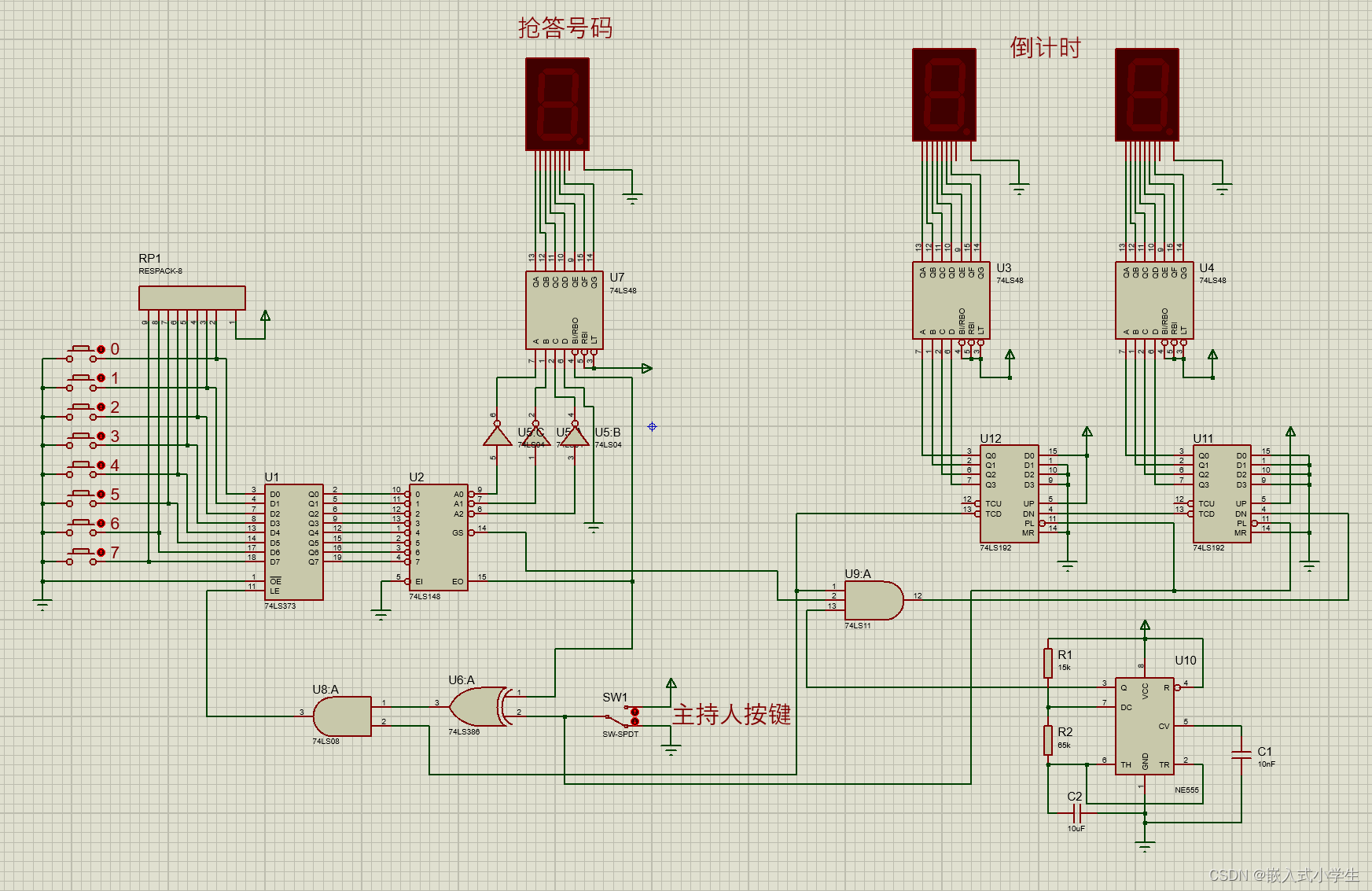Click the U12 74LS192 counter chip

coord(1009,494)
